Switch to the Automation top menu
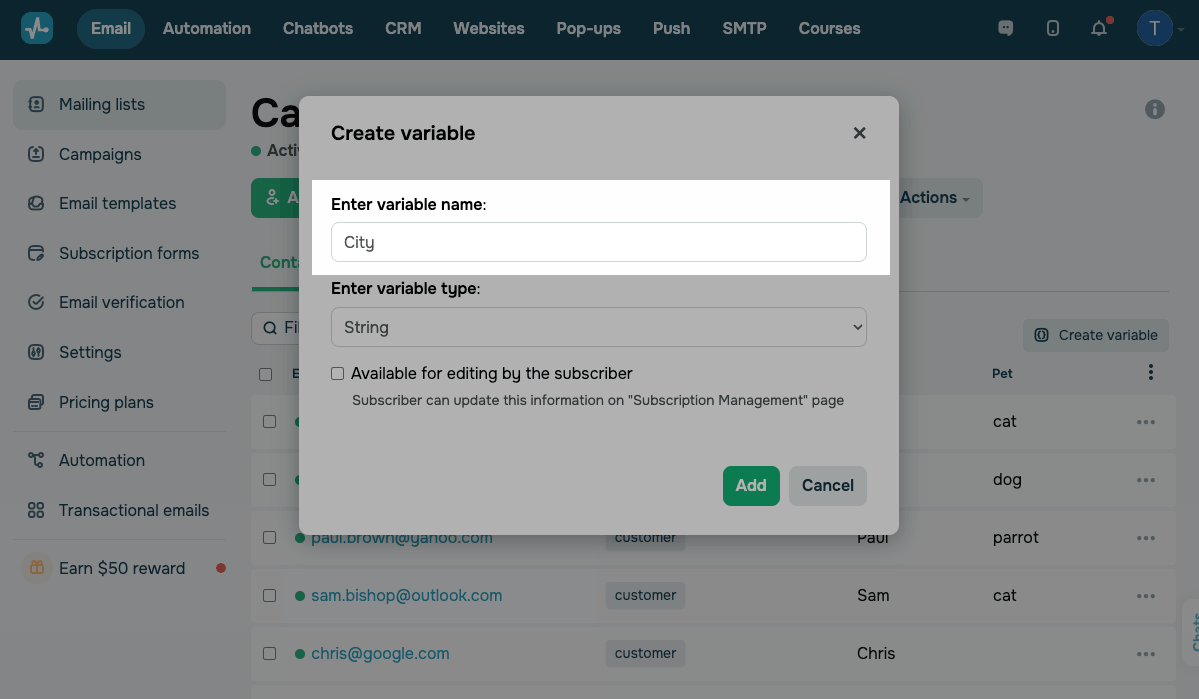This screenshot has width=1199, height=699. point(207,28)
